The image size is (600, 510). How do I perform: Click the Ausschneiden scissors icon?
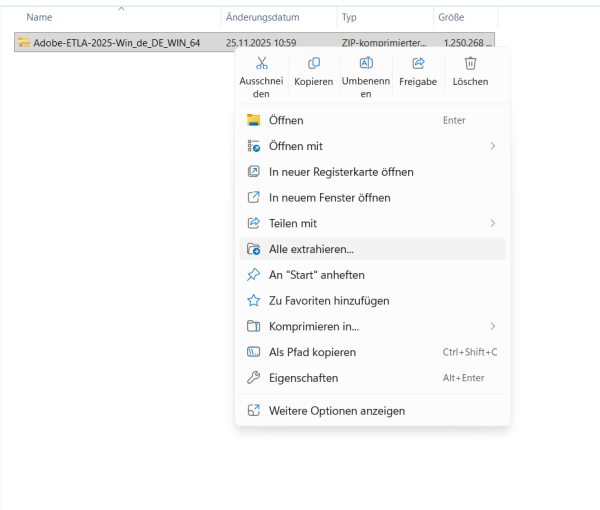261,63
